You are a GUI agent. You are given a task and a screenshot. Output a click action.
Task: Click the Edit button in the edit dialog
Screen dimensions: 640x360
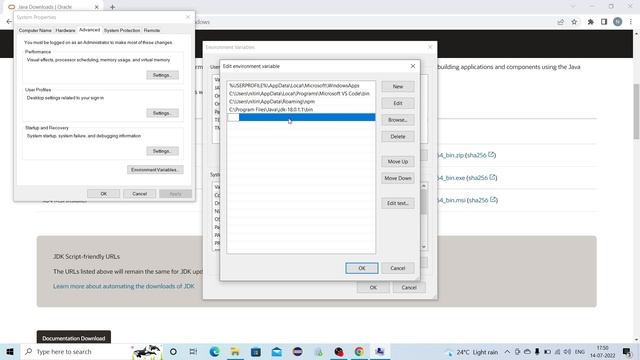pos(398,103)
